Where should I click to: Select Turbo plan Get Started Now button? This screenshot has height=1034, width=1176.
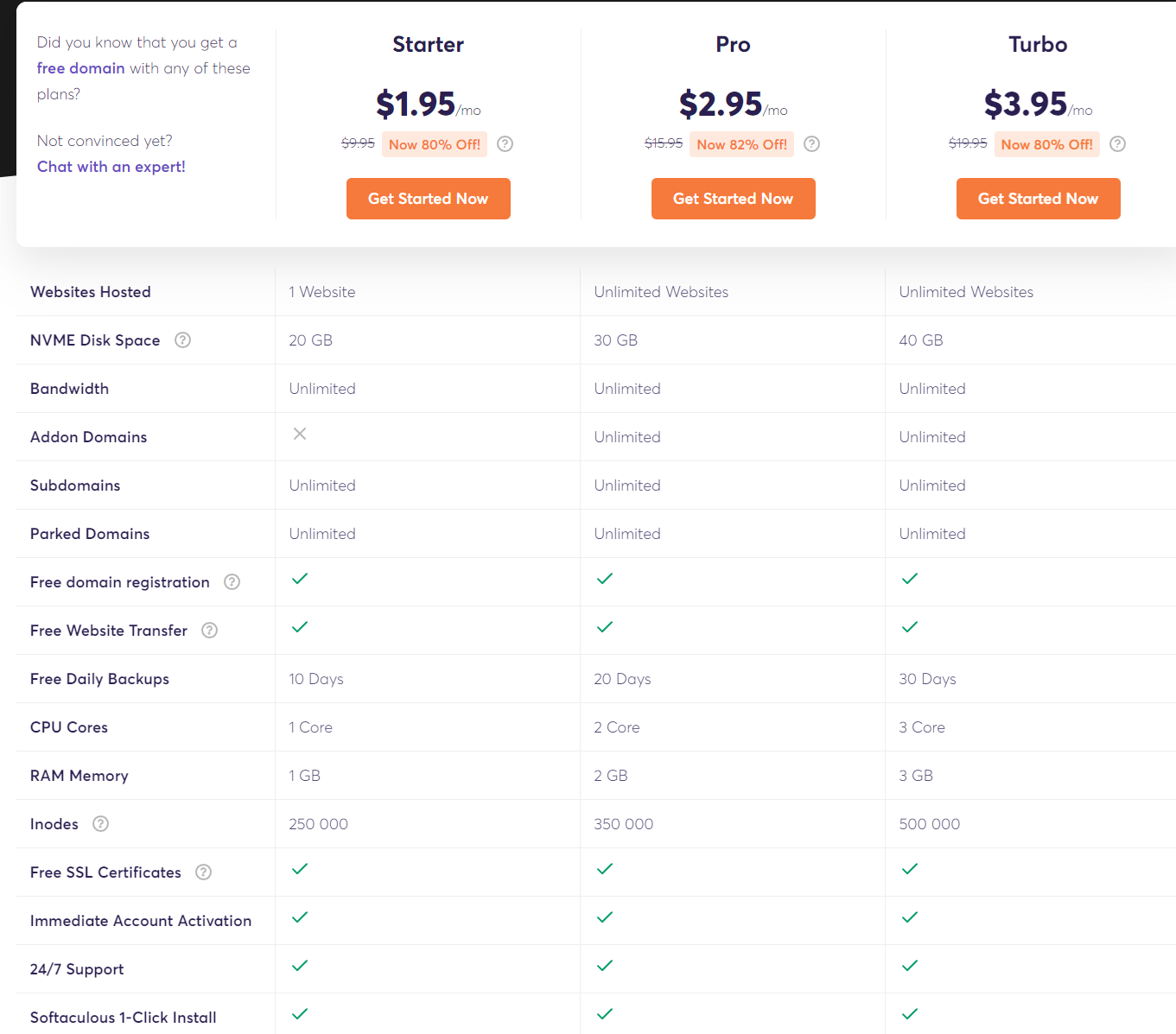click(1039, 199)
